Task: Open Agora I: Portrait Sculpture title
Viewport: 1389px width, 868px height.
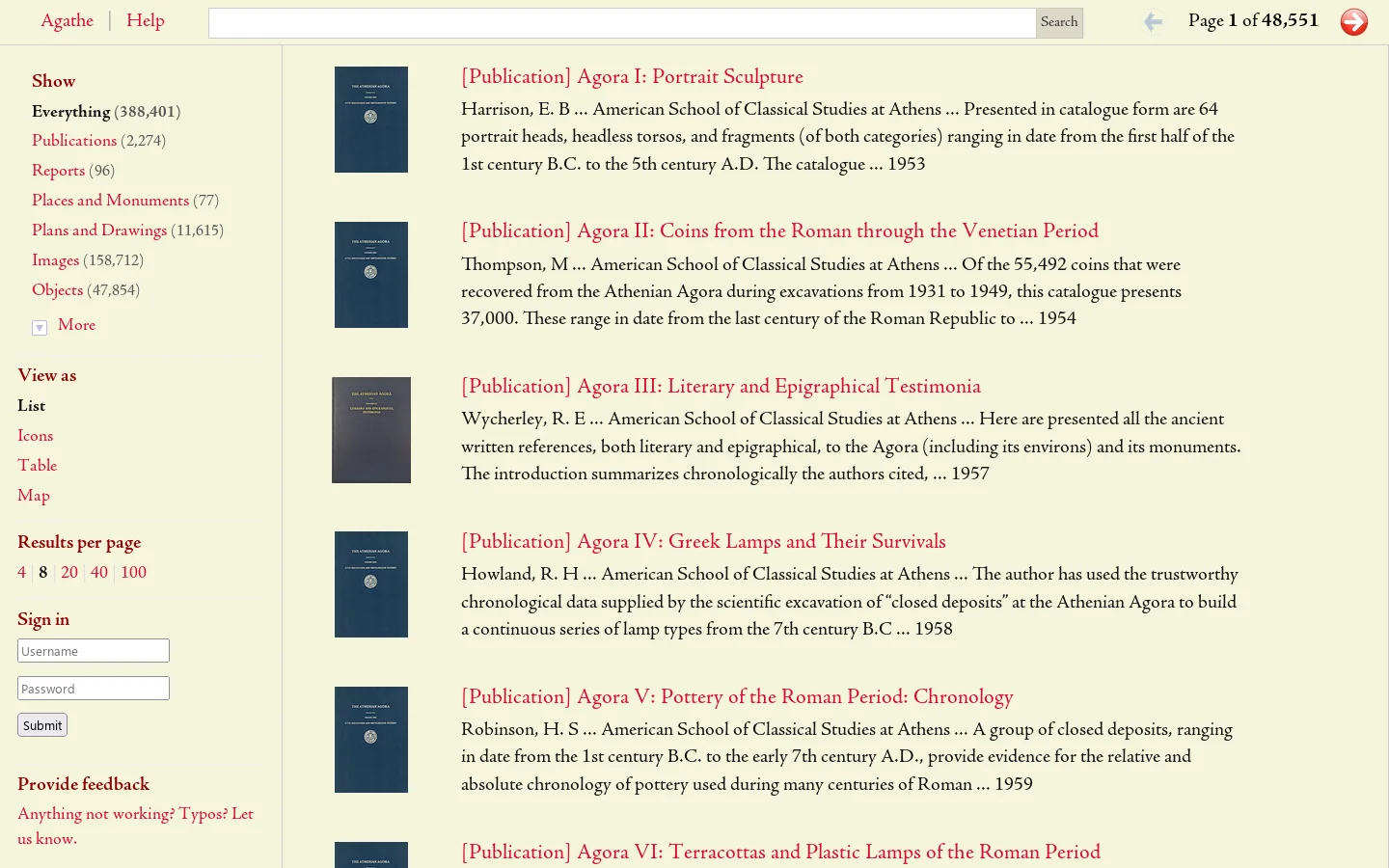Action: pos(632,77)
